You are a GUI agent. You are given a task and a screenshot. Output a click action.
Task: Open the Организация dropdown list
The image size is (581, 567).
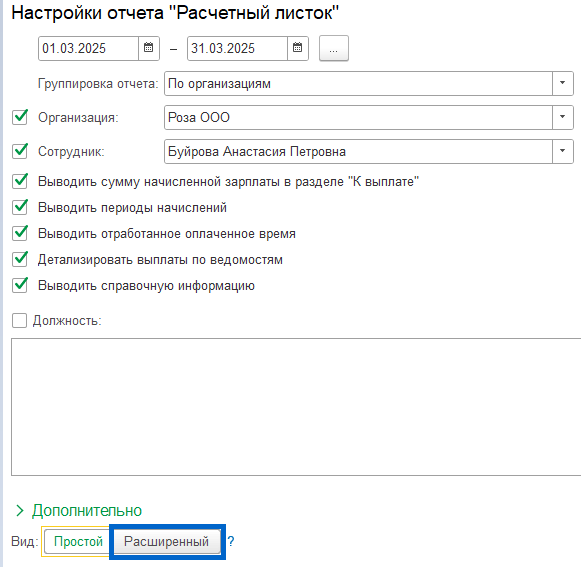tap(562, 117)
